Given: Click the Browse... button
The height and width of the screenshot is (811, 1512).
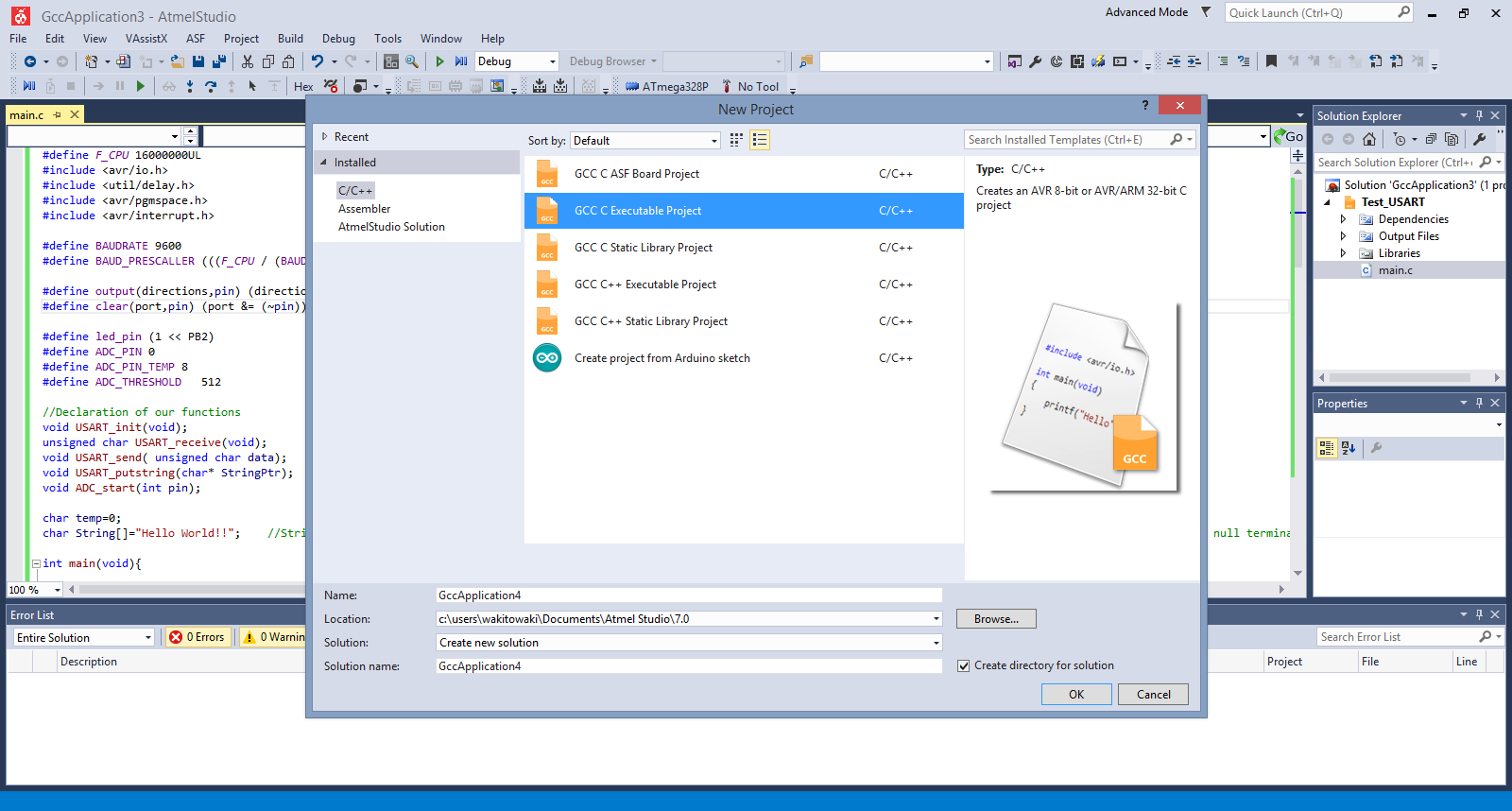Looking at the screenshot, I should coord(996,619).
